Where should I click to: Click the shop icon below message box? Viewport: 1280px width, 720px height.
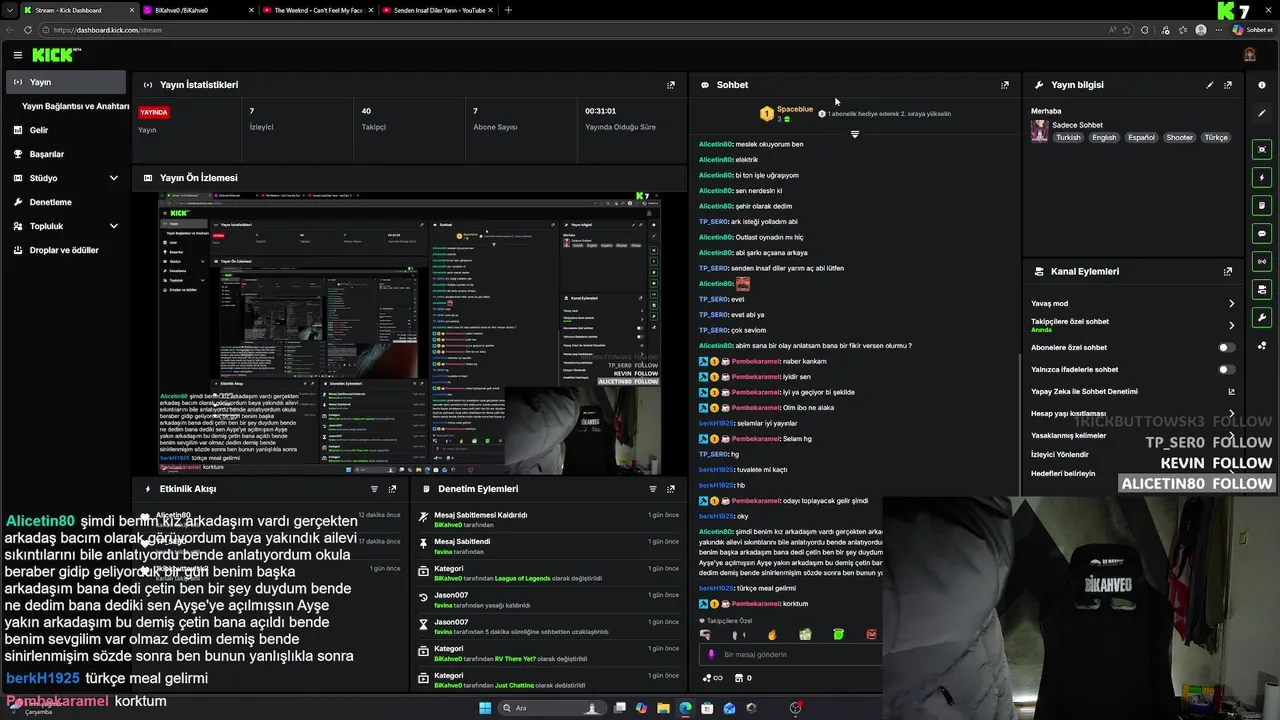click(x=738, y=678)
